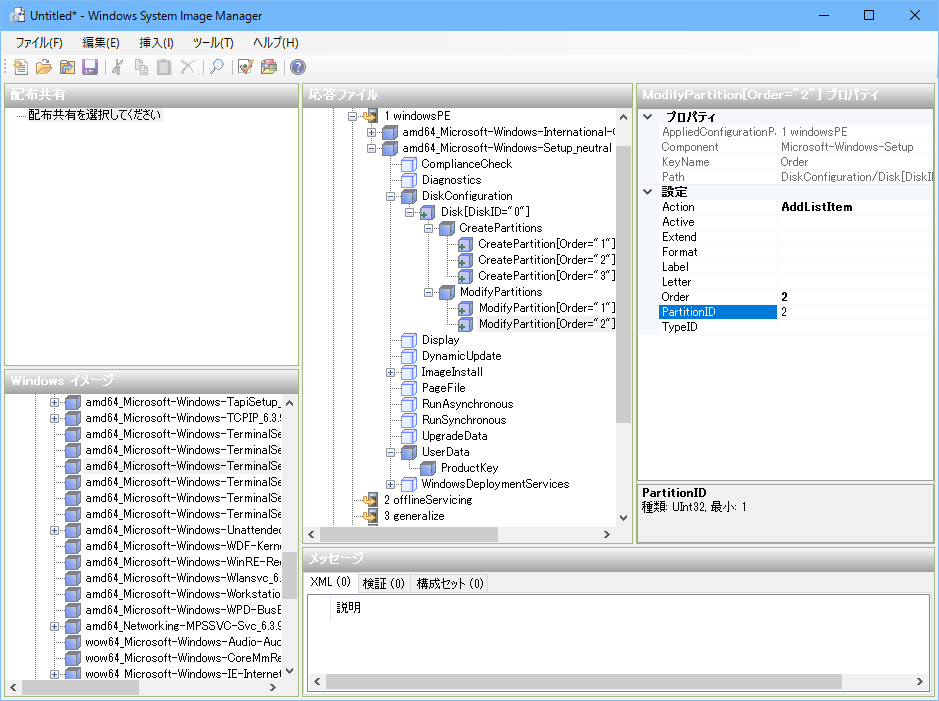939x701 pixels.
Task: Click the validate answer file icon
Action: point(246,67)
